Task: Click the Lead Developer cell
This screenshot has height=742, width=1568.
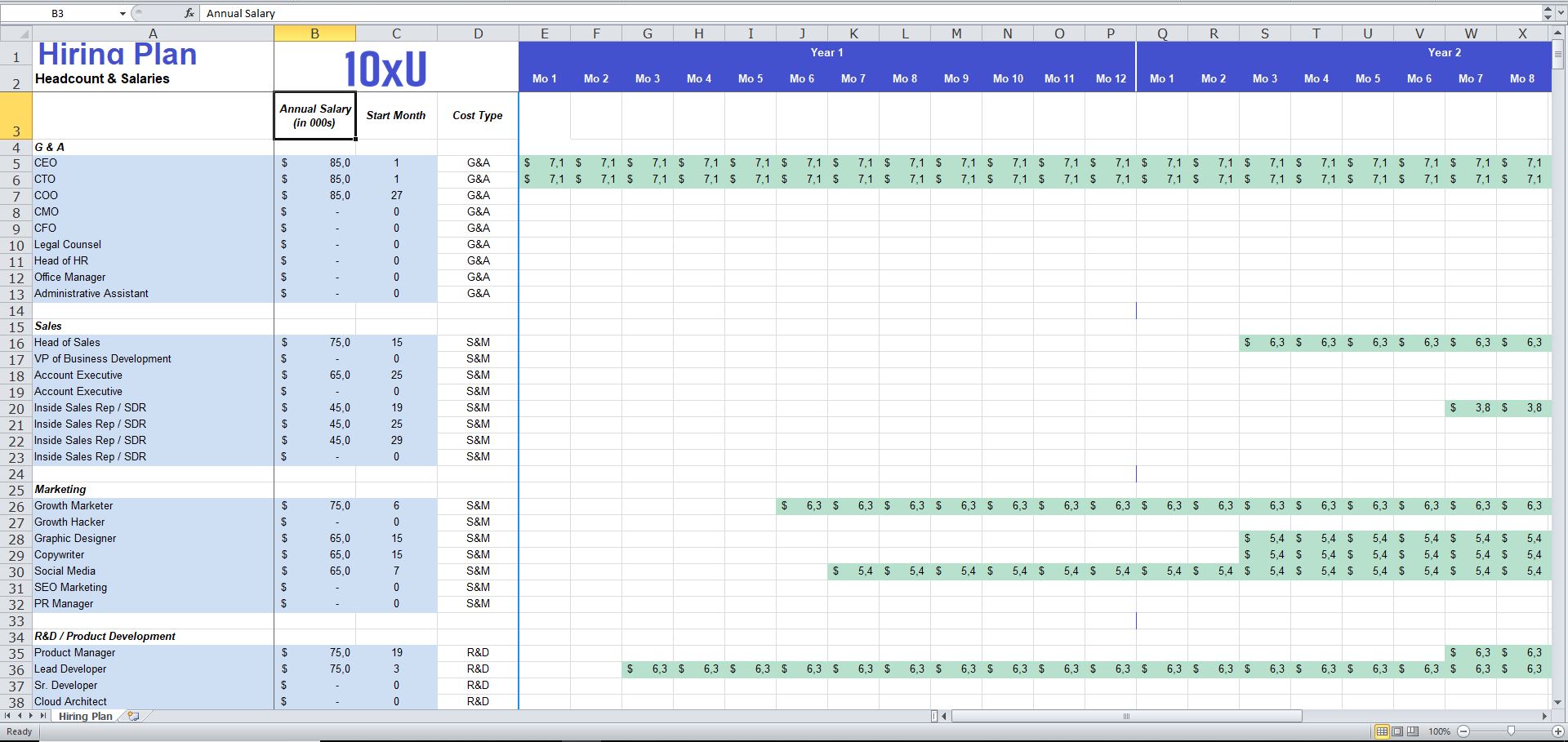Action: coord(153,669)
